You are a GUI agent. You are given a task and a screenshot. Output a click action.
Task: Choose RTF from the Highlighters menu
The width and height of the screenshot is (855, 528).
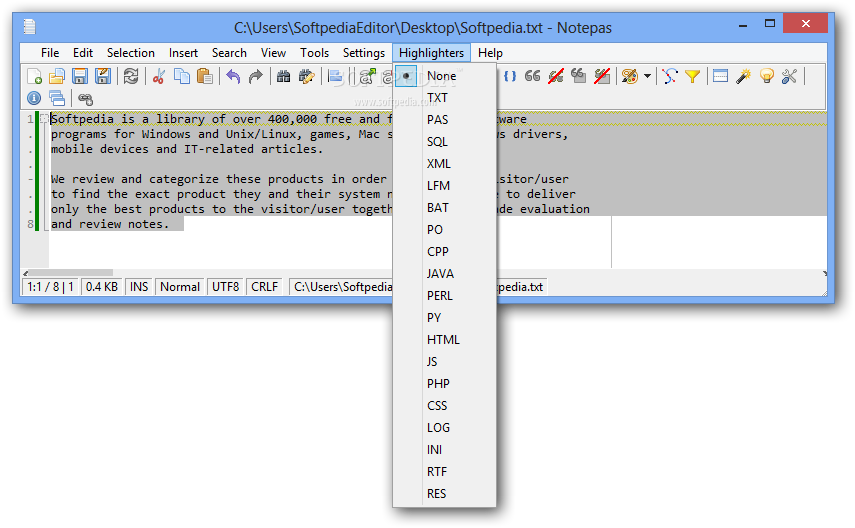click(444, 472)
